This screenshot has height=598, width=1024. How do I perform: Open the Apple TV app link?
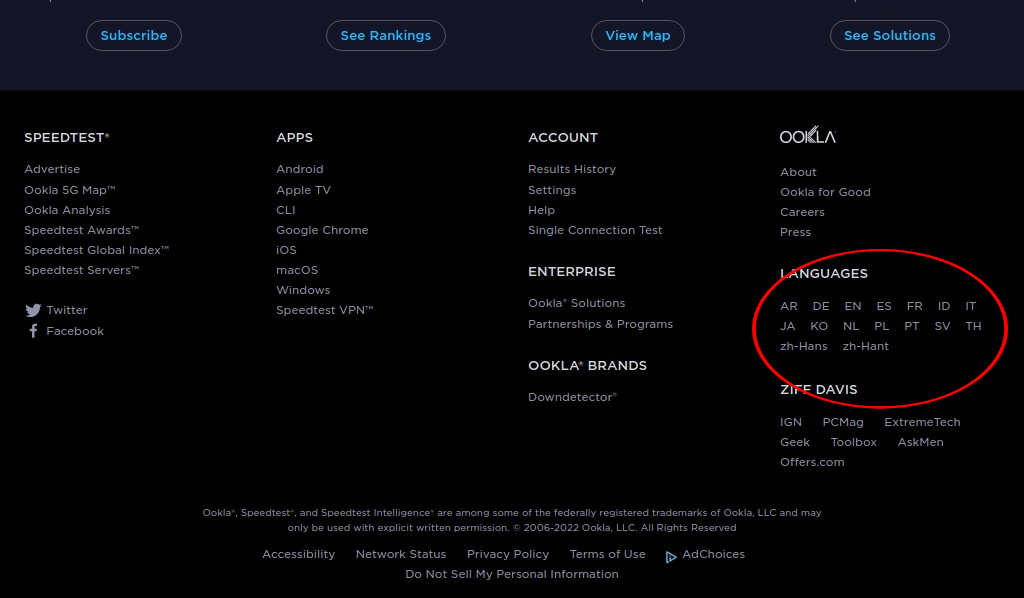(x=304, y=190)
